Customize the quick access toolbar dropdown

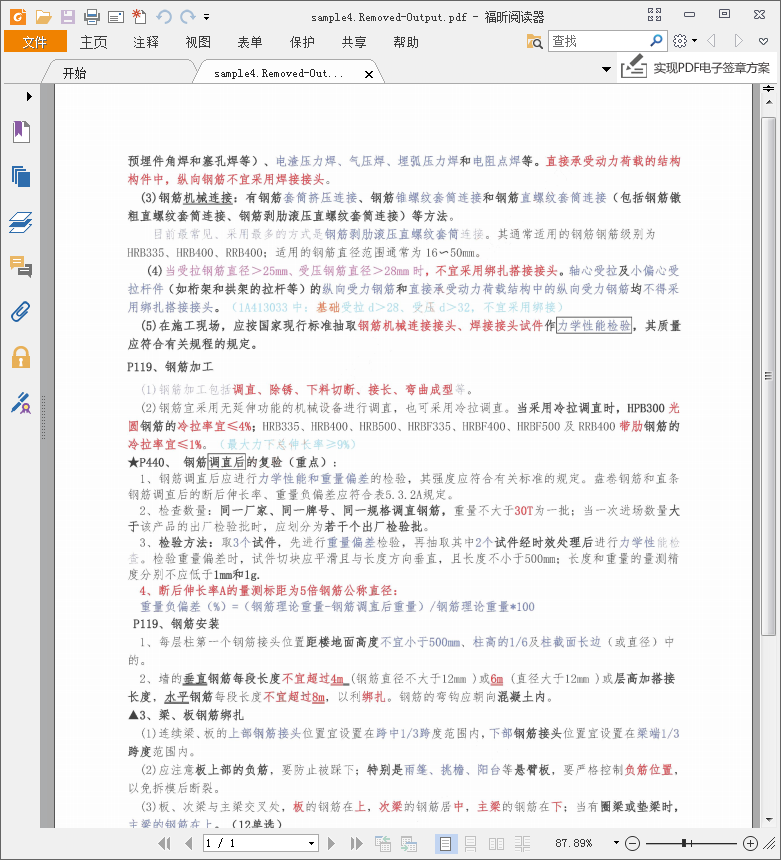coord(206,17)
